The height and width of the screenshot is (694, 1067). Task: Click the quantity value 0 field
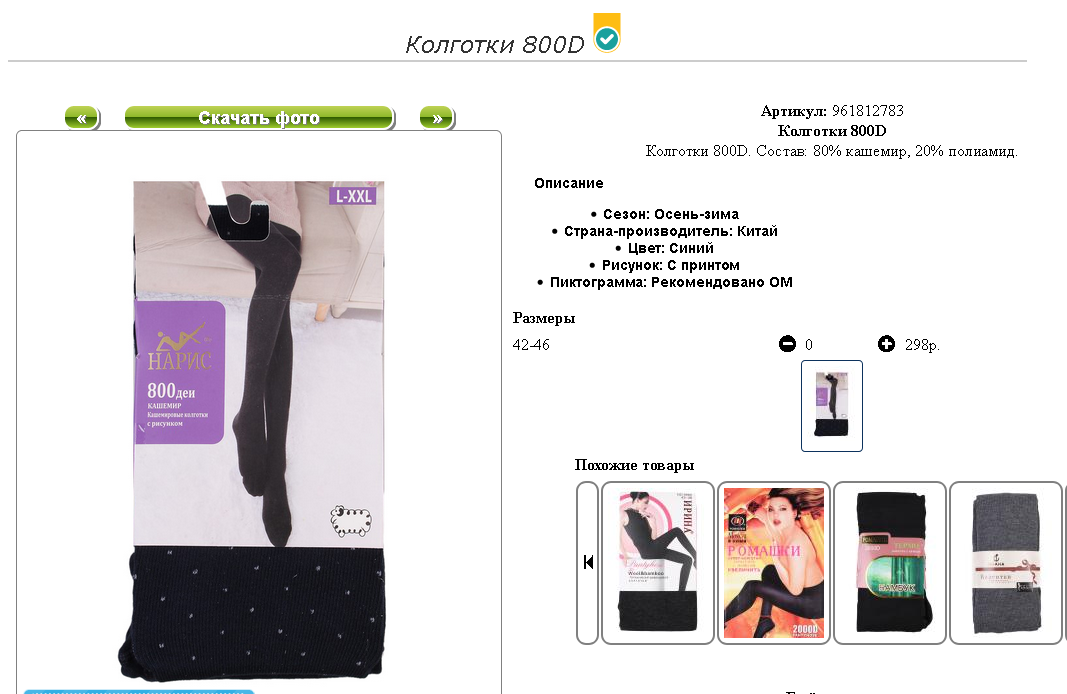[808, 345]
